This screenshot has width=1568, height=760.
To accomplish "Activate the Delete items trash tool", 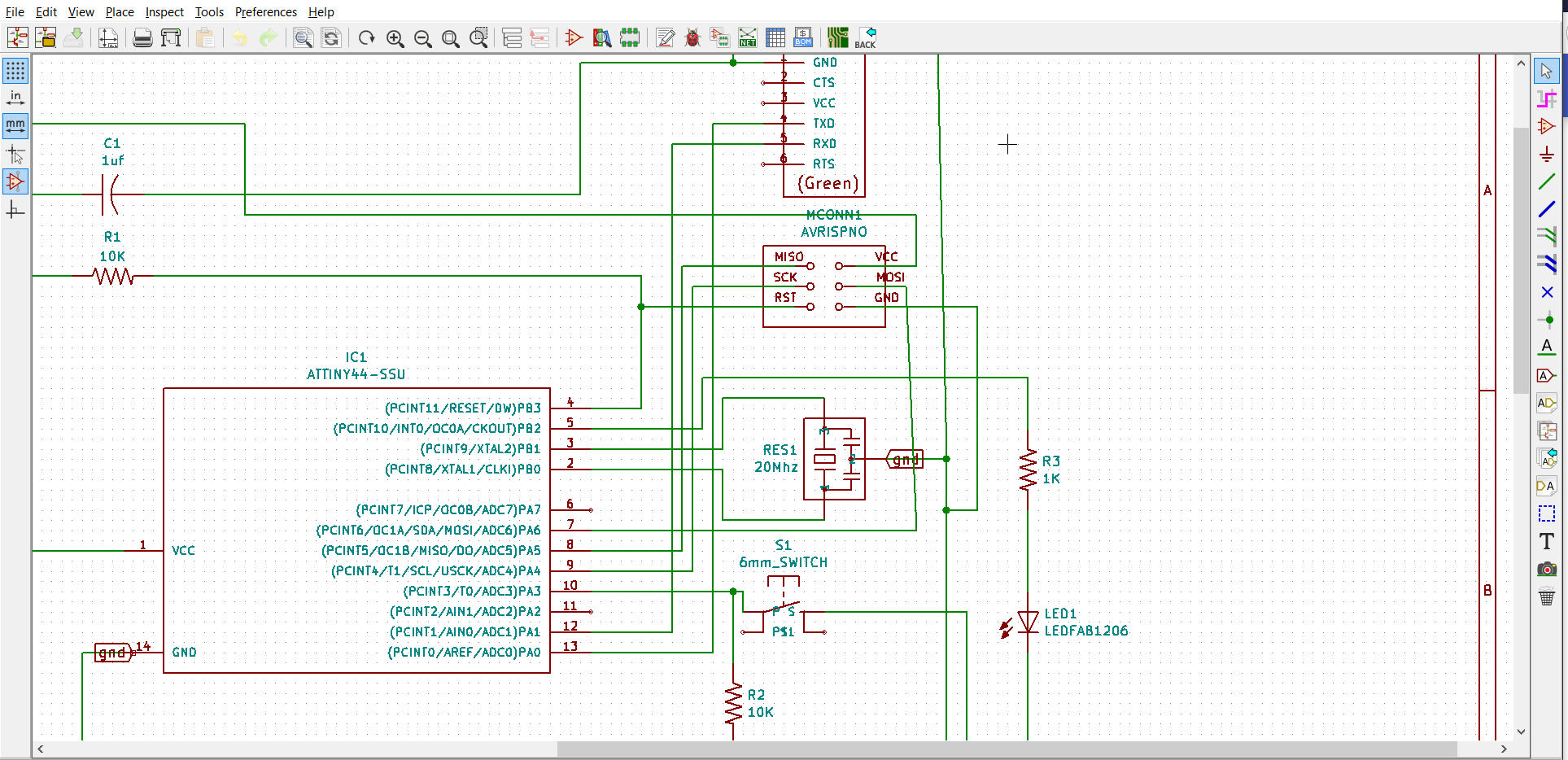I will point(1547,596).
